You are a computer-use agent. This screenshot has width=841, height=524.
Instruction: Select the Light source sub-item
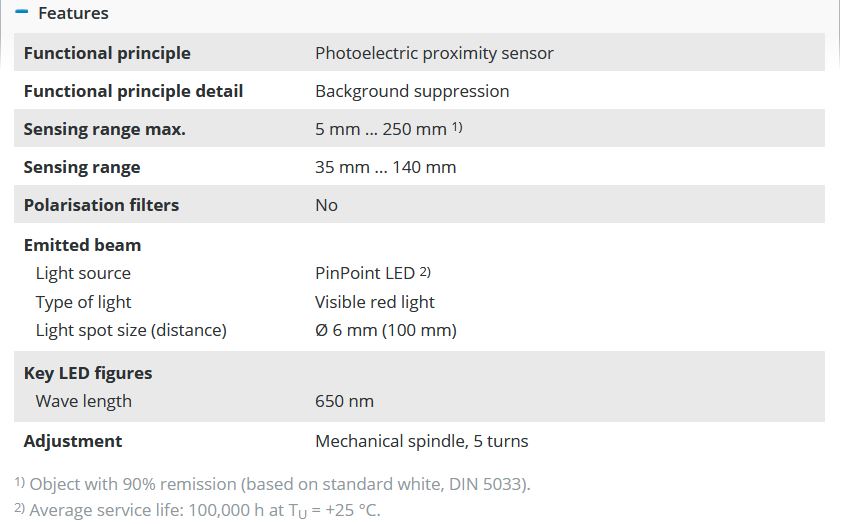click(83, 273)
